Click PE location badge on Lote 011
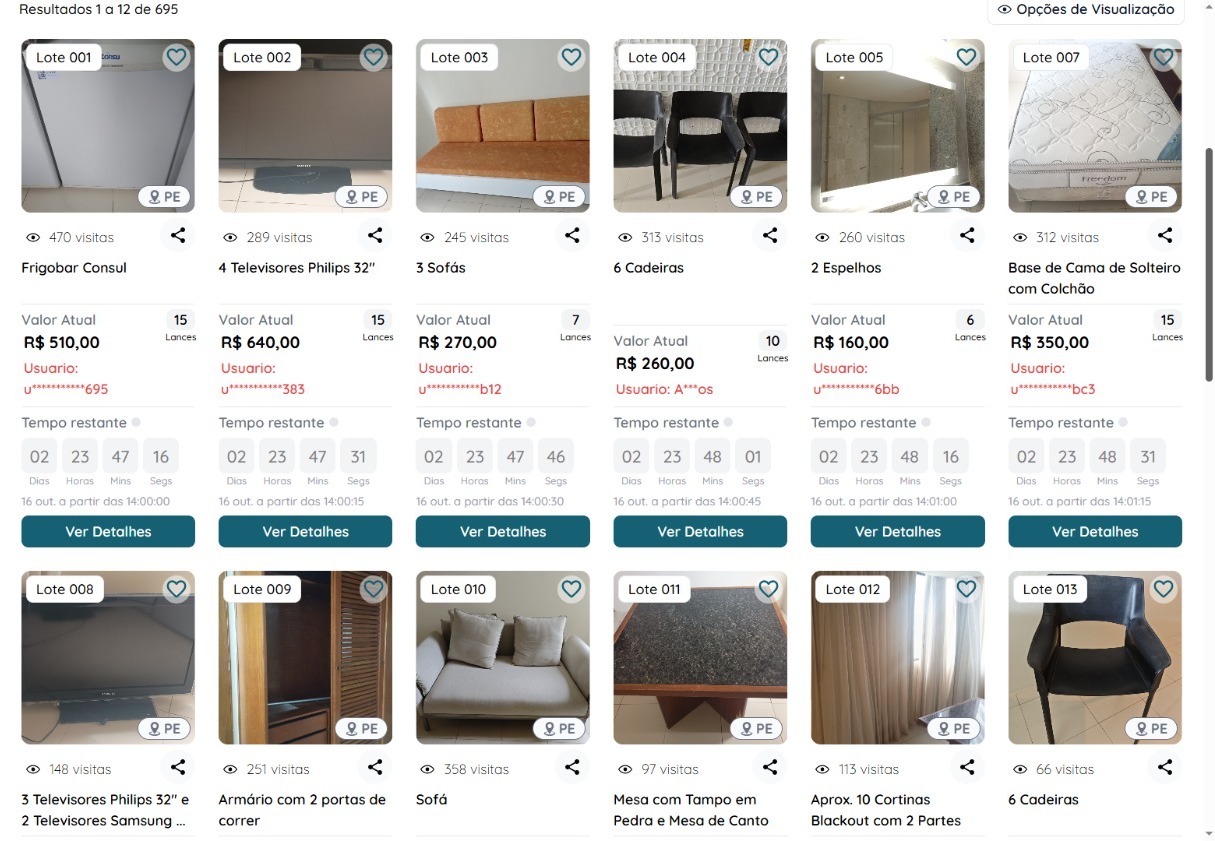This screenshot has height=841, width=1215. 756,729
